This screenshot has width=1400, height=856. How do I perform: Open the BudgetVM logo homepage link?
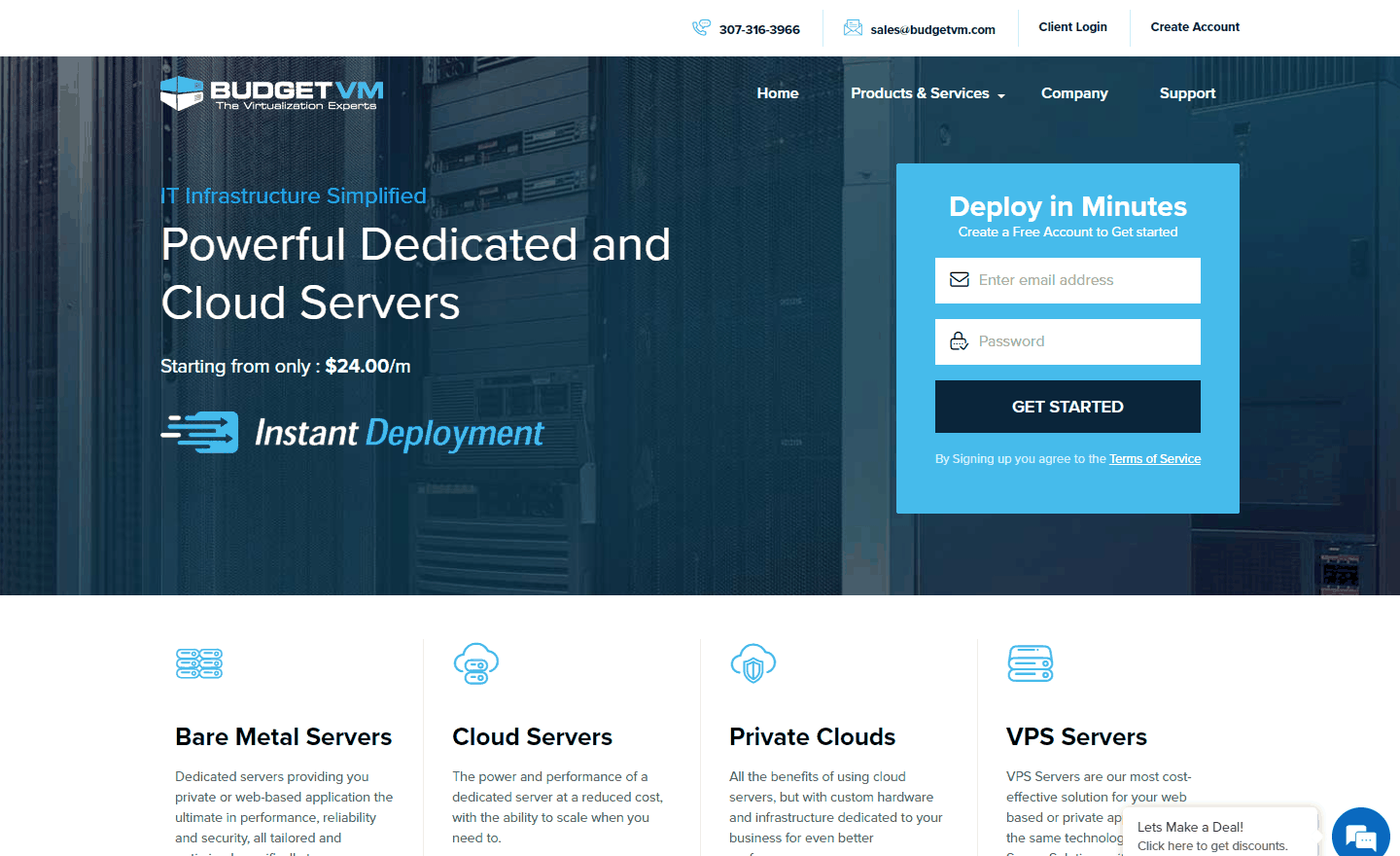[272, 93]
